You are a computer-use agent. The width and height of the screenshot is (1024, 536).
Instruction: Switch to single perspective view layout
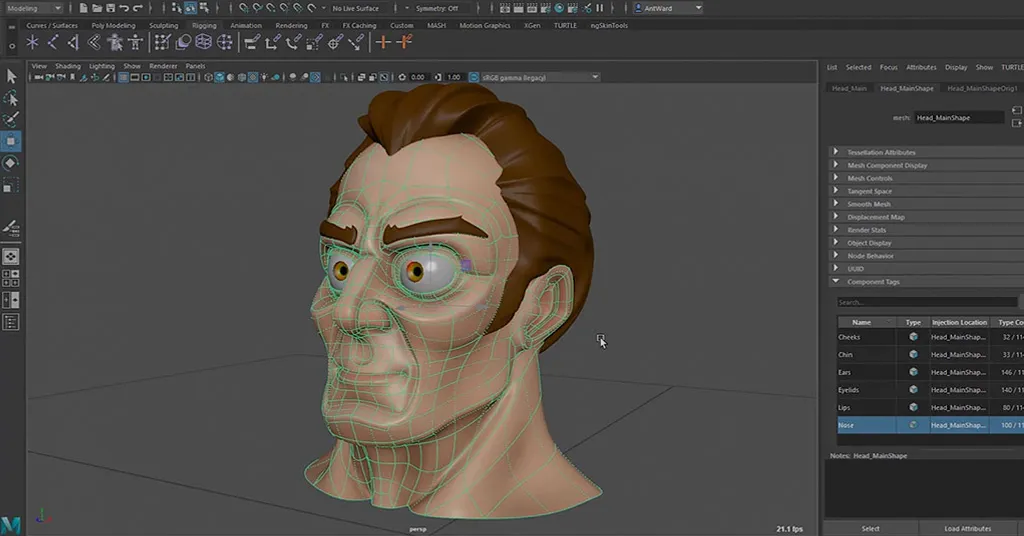click(x=11, y=257)
